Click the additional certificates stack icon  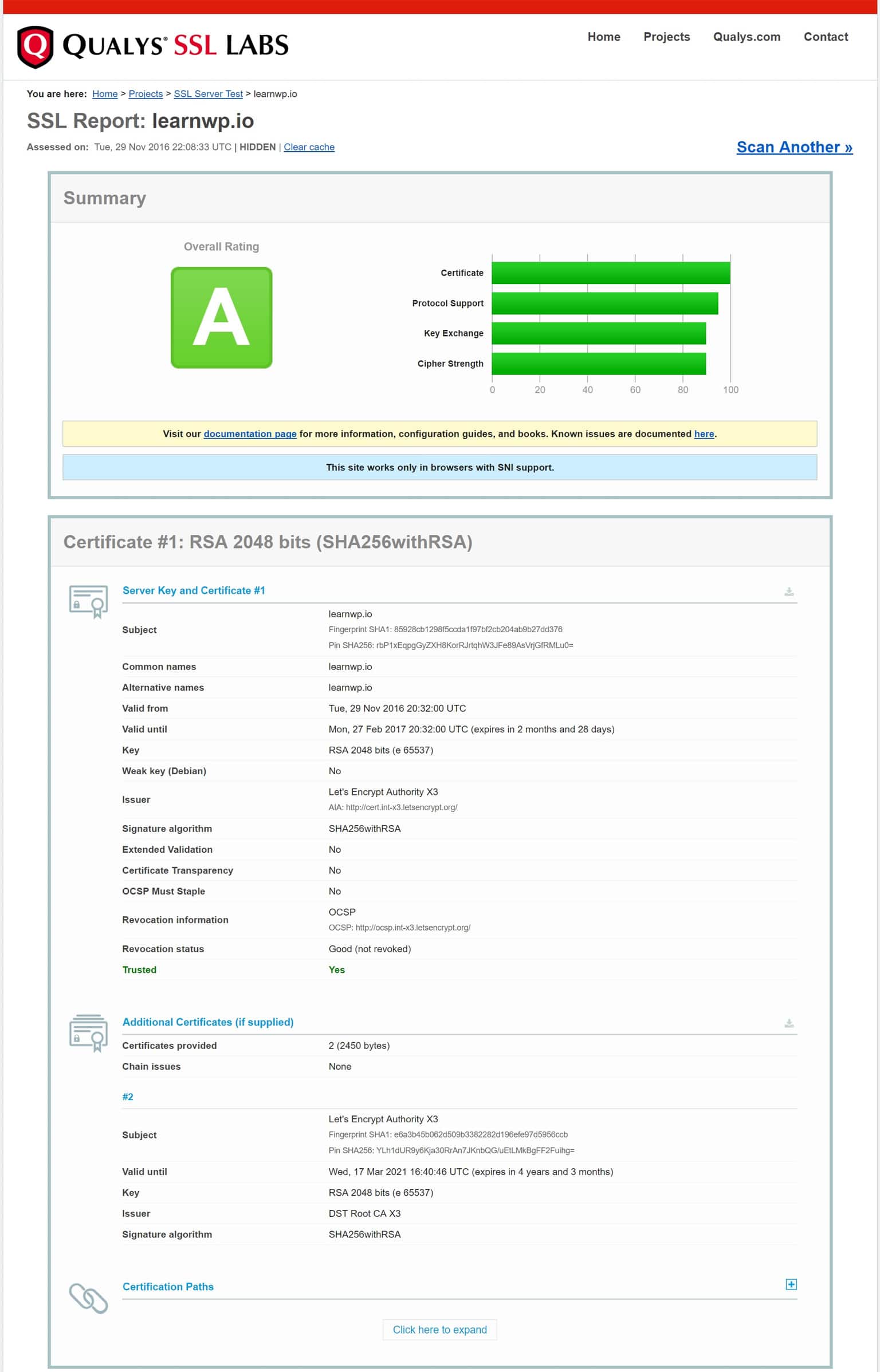(88, 1033)
